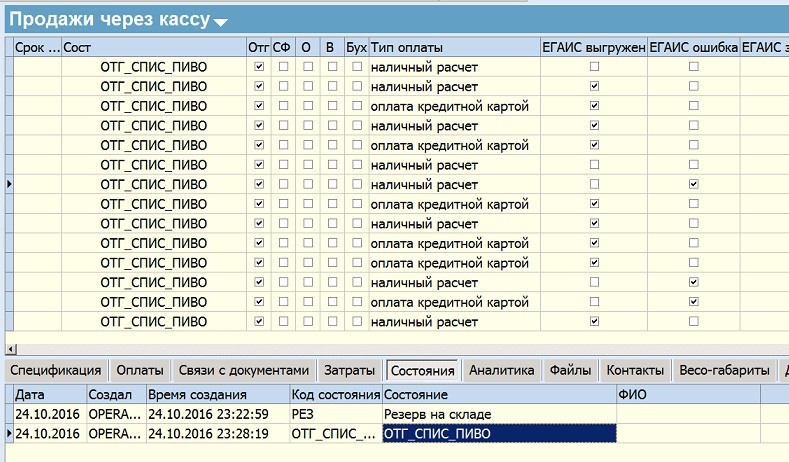Open the Связи с документами tab
Viewport: 789px width, 462px height.
[244, 370]
